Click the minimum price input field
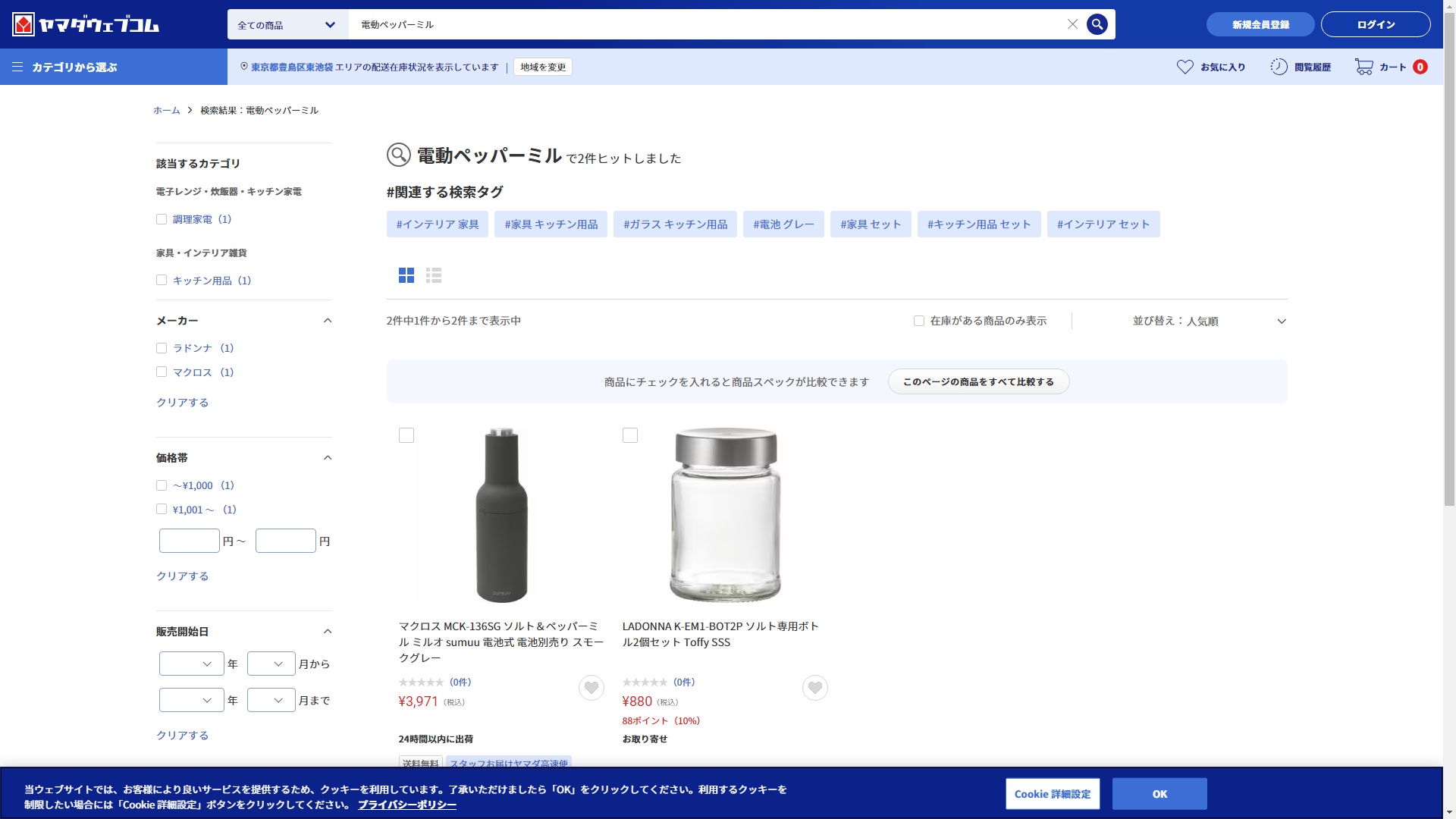Screen dimensions: 1456x819 (x=190, y=541)
